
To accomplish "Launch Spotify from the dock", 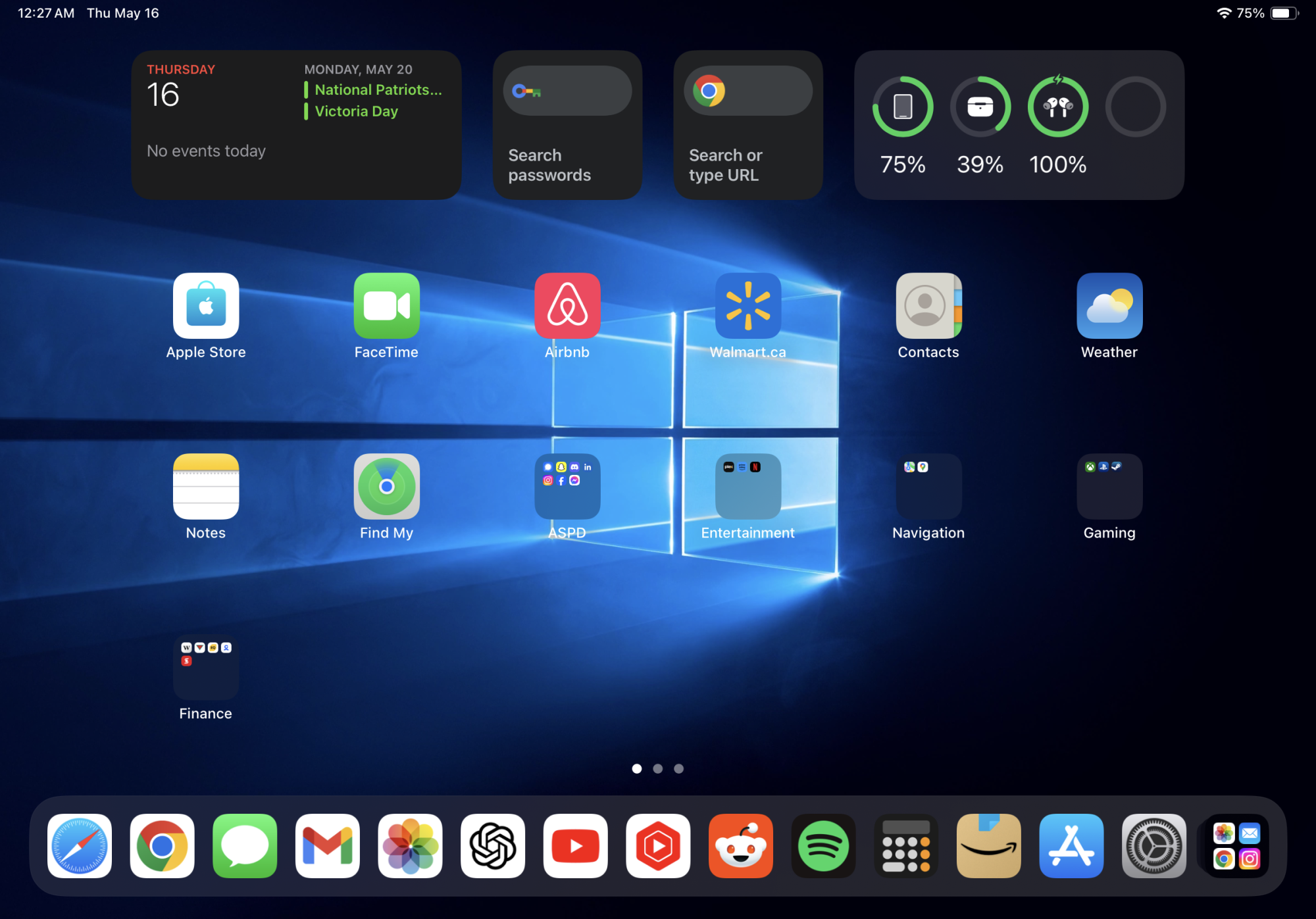I will point(823,846).
